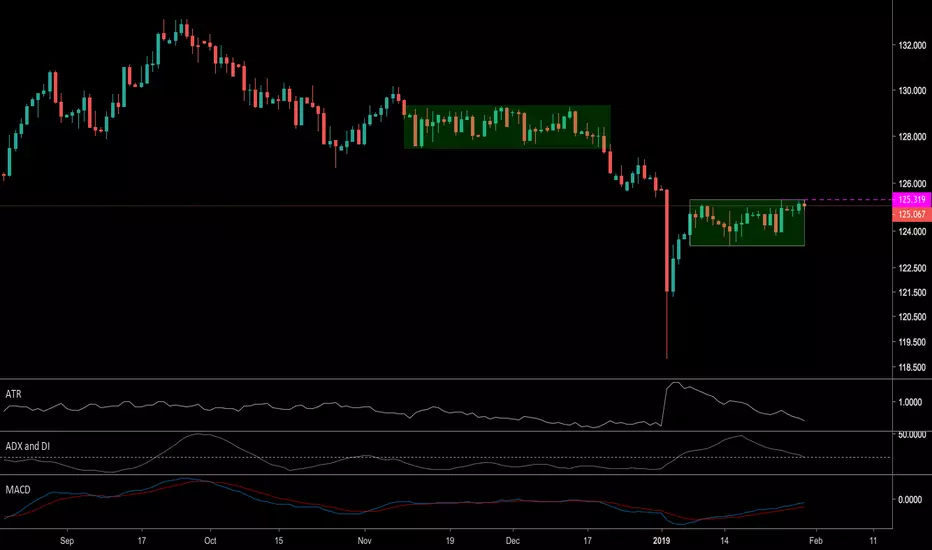The width and height of the screenshot is (932, 550).
Task: Click the 130.000 price scale value
Action: 912,90
